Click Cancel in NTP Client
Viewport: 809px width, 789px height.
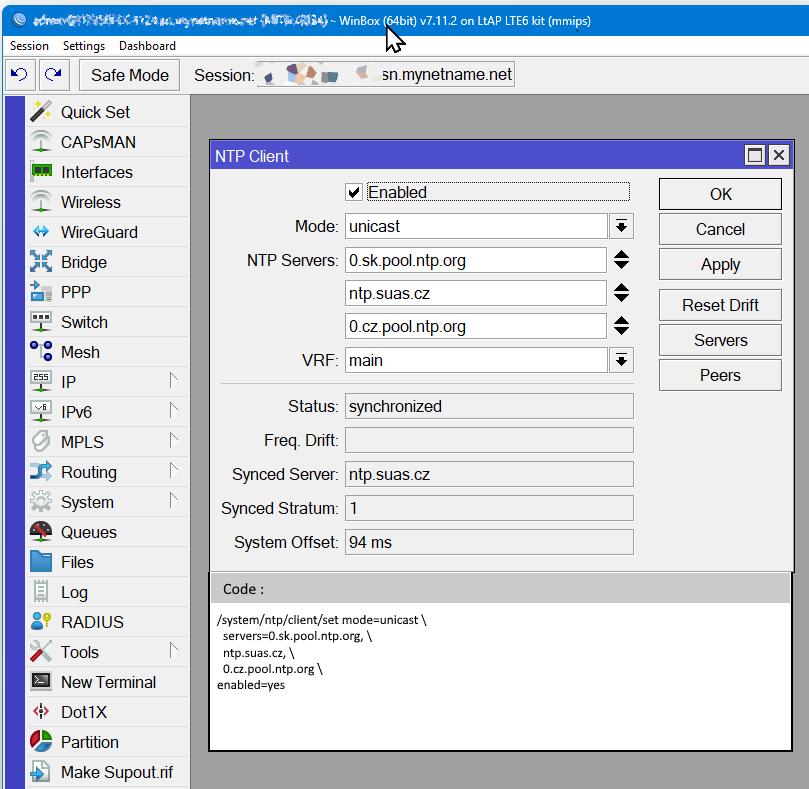(x=720, y=229)
